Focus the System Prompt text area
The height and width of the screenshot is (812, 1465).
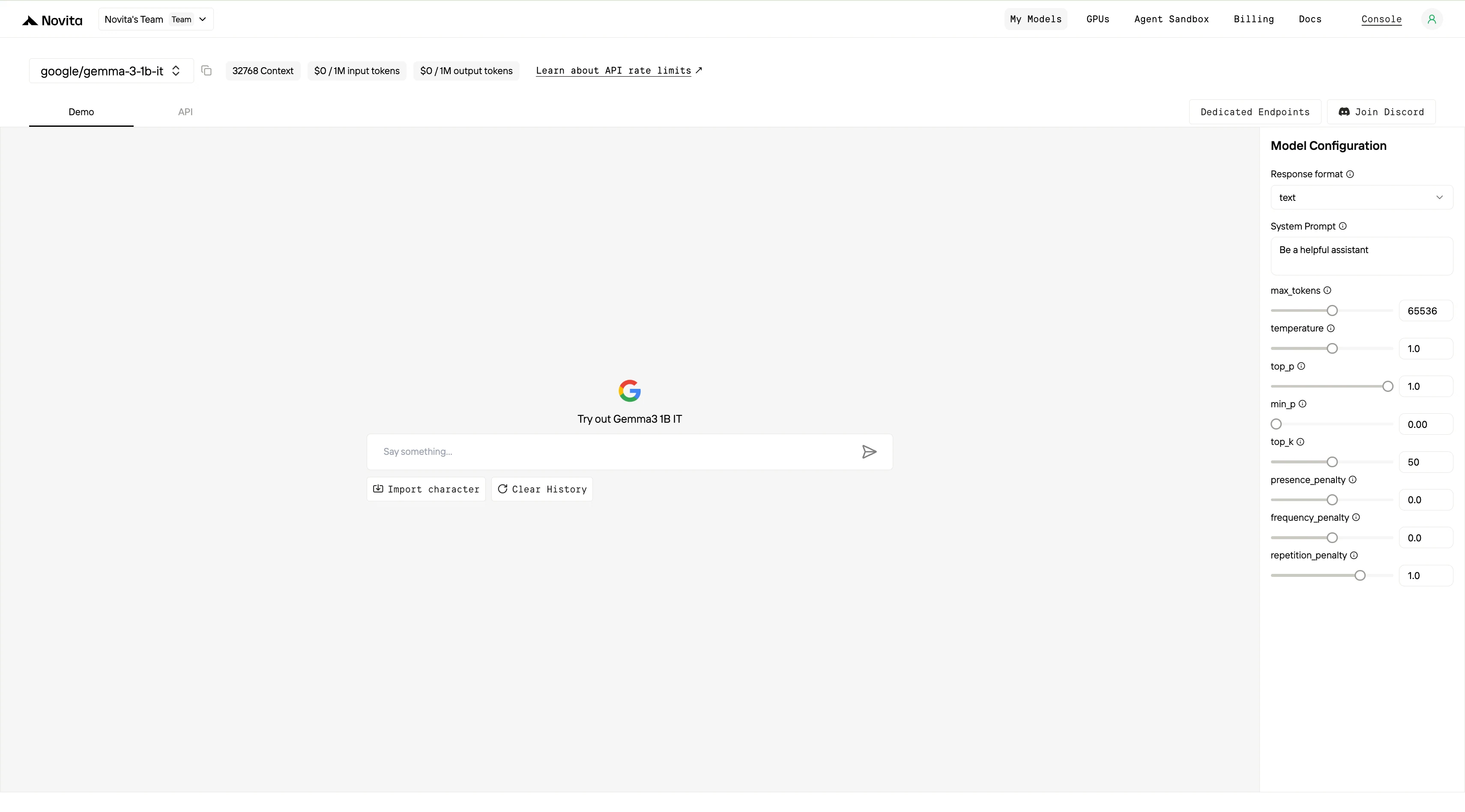click(1361, 257)
